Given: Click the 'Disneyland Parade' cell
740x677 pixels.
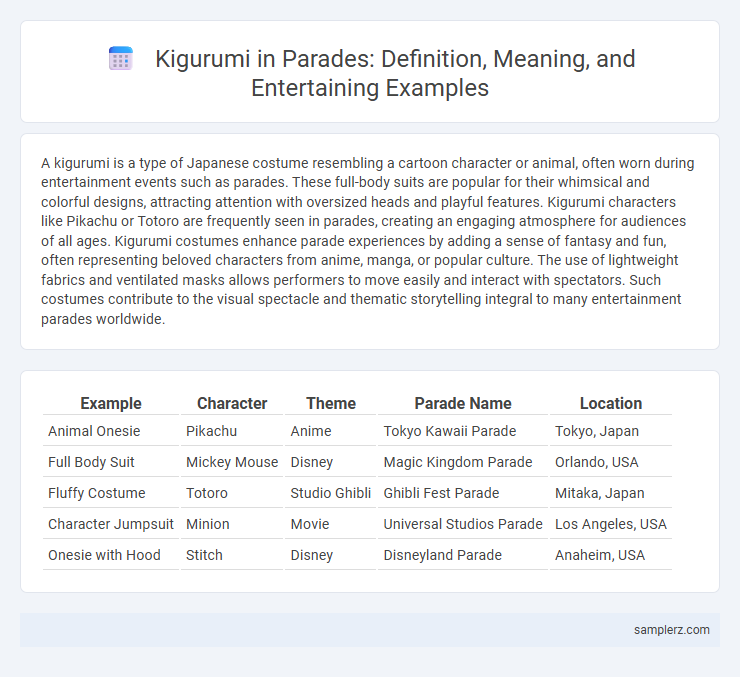Looking at the screenshot, I should (x=463, y=555).
